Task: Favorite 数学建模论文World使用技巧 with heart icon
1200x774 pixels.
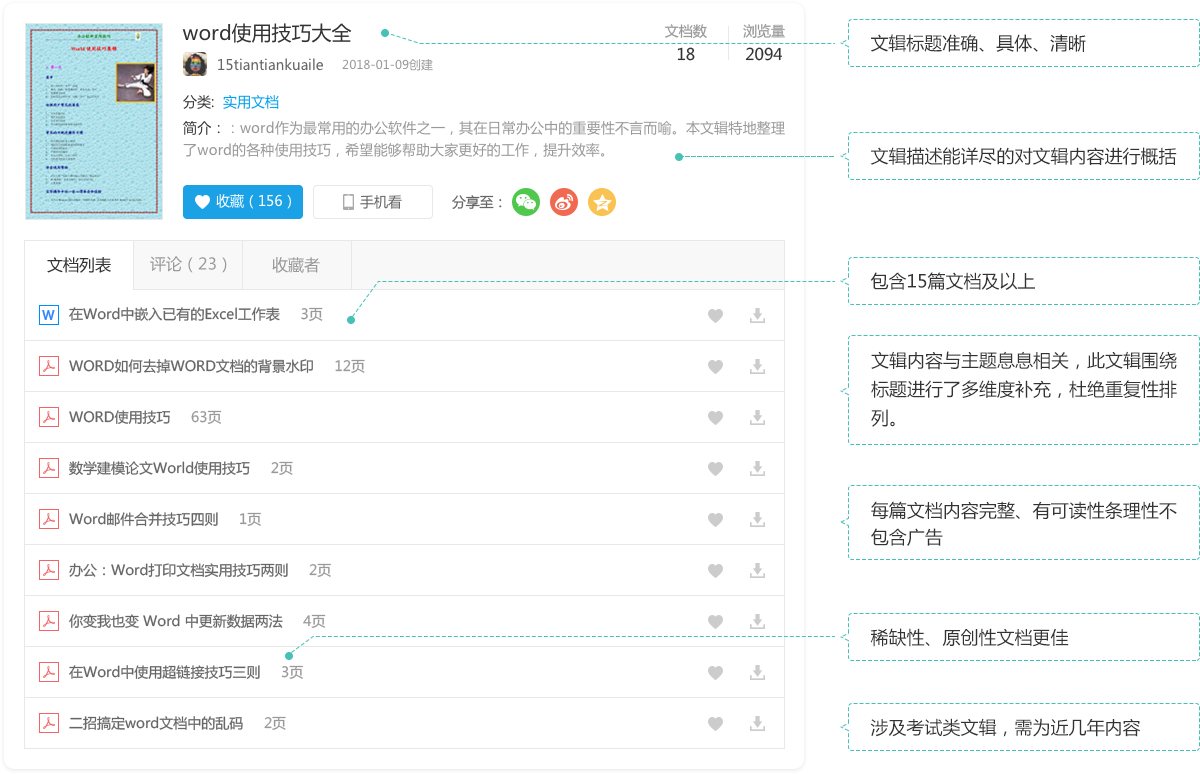Action: point(715,468)
